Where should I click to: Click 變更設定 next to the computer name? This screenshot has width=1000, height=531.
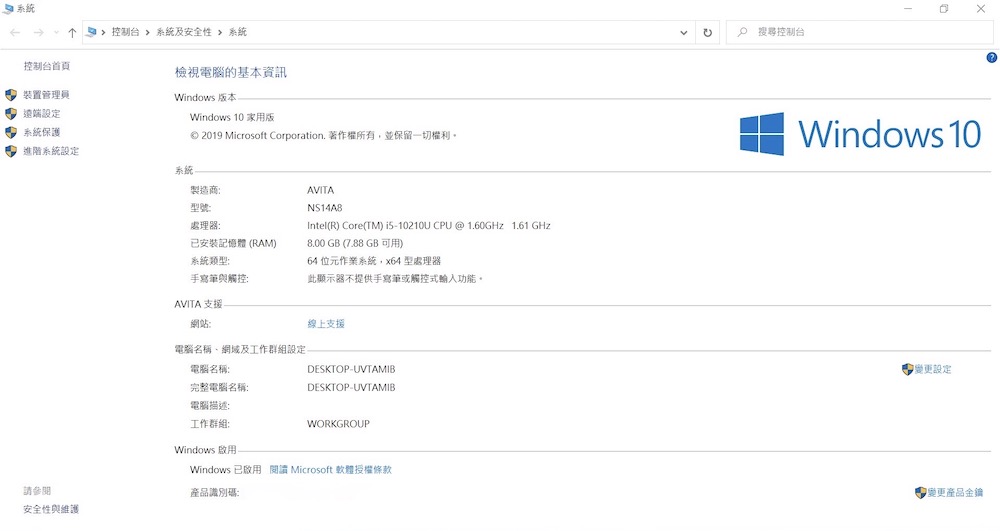932,369
